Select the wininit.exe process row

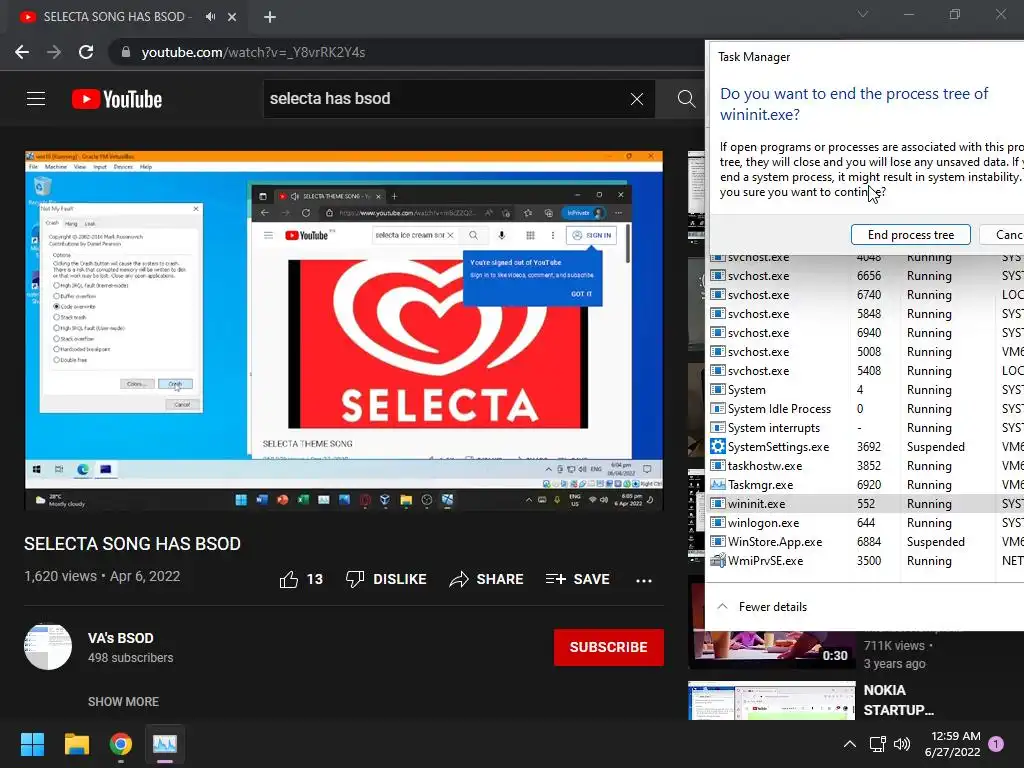(x=865, y=504)
